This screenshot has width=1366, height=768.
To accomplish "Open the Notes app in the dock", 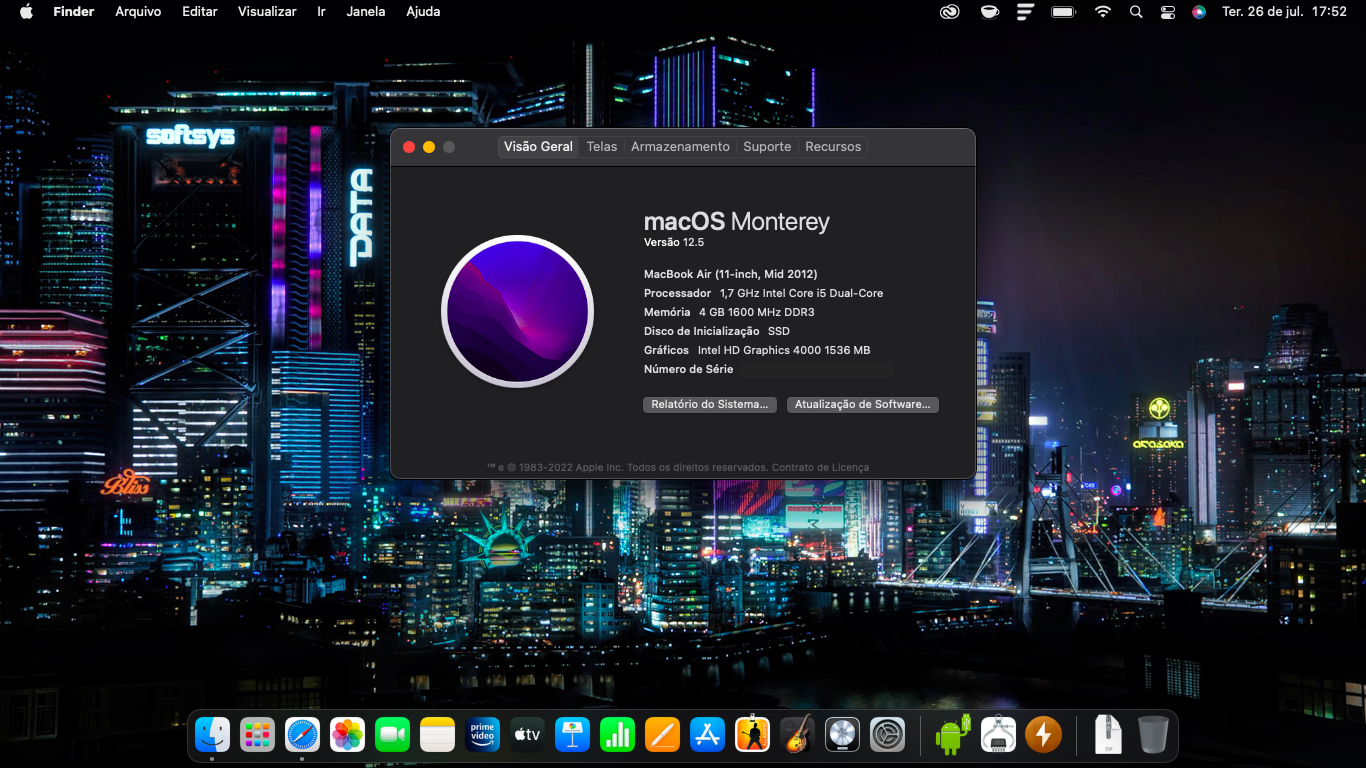I will [438, 735].
